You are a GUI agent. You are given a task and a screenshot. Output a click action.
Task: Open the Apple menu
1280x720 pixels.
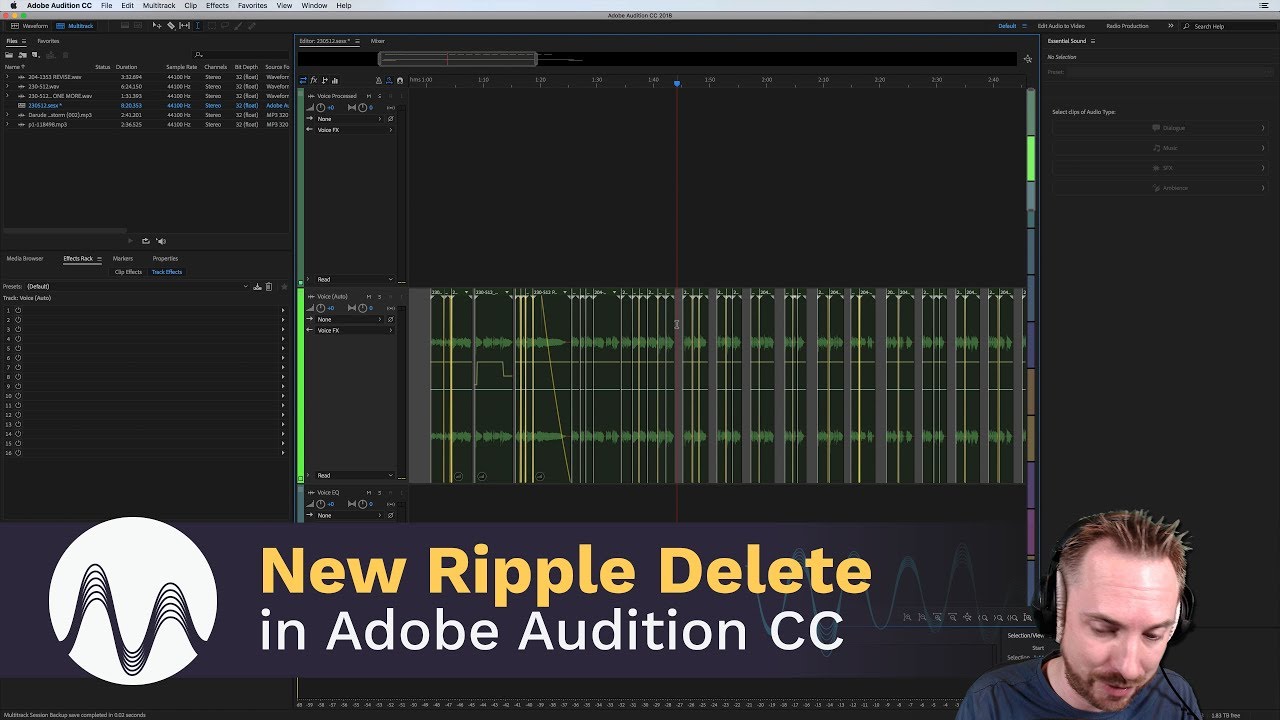pyautogui.click(x=13, y=5)
